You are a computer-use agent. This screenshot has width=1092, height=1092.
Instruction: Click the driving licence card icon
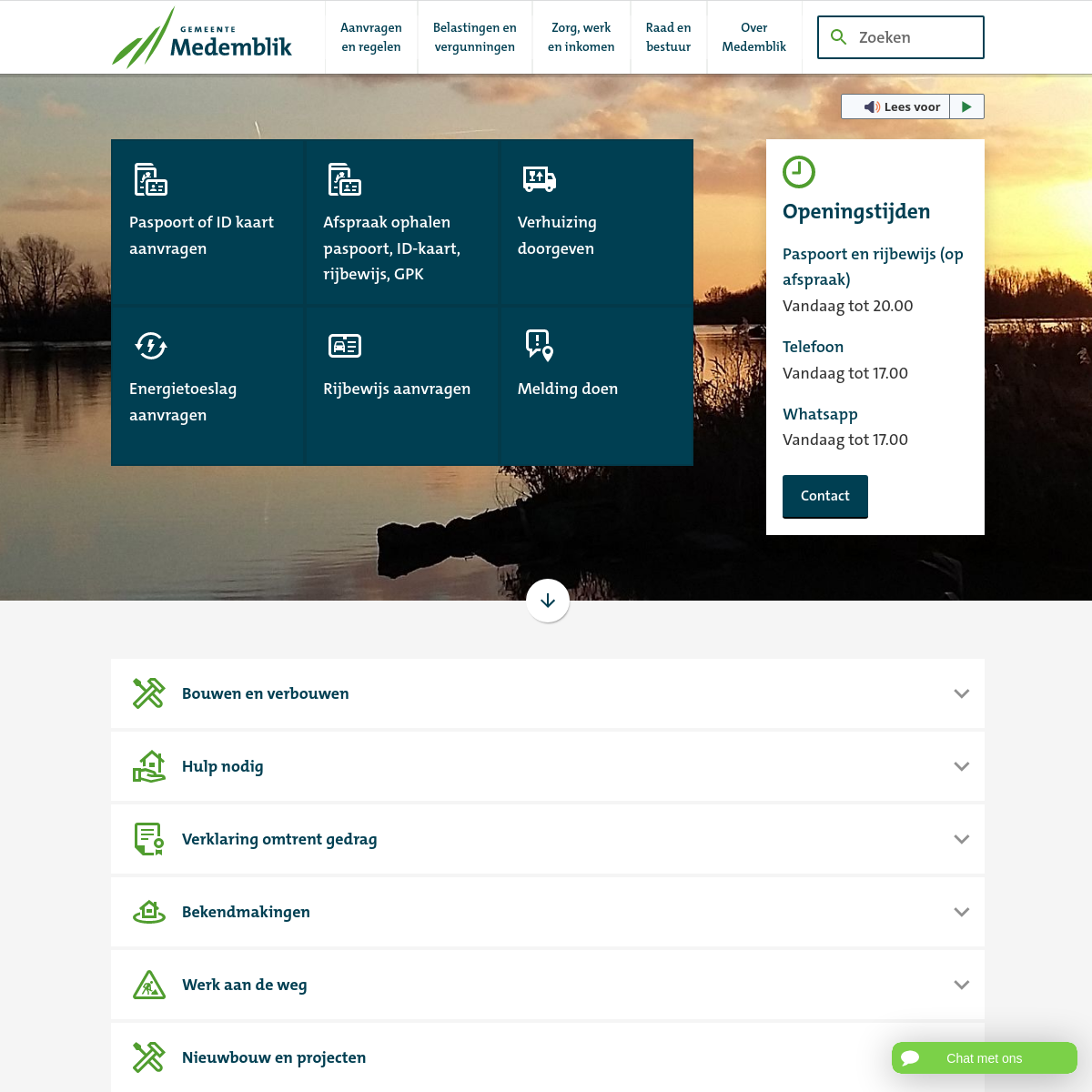tap(345, 346)
